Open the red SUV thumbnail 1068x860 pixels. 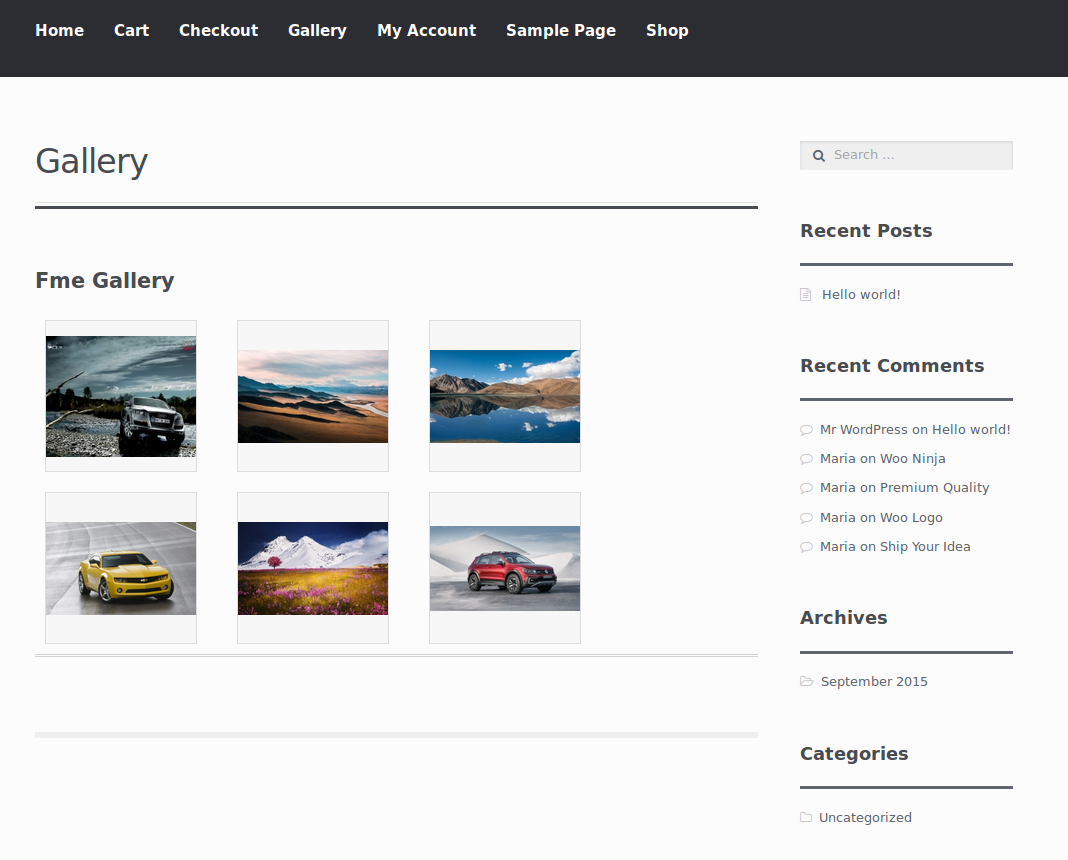(x=505, y=569)
